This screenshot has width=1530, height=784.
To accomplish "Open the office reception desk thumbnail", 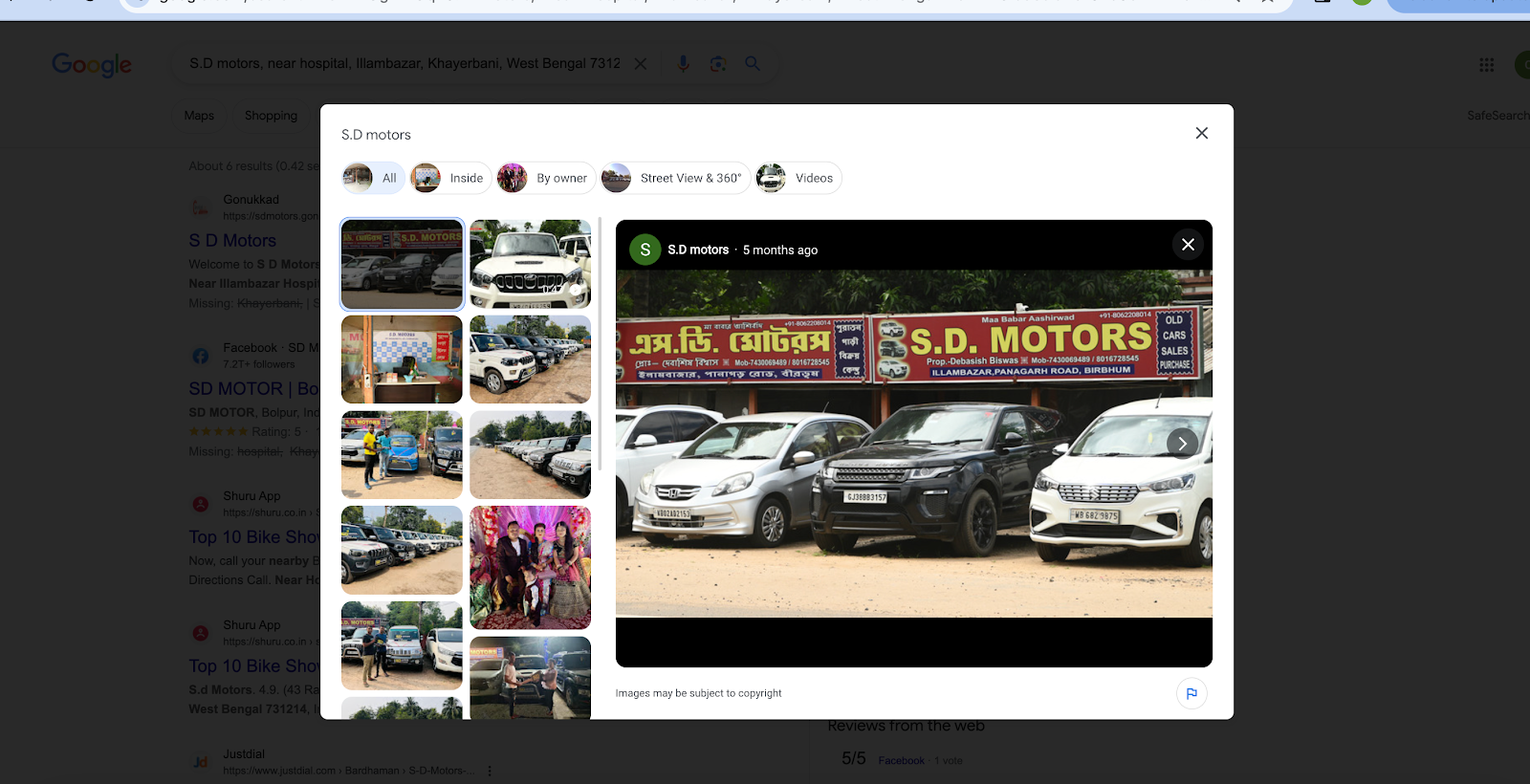I will [x=403, y=359].
